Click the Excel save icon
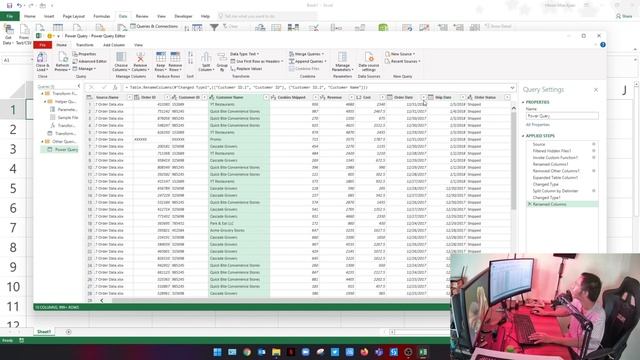The width and height of the screenshot is (640, 360). [9, 6]
